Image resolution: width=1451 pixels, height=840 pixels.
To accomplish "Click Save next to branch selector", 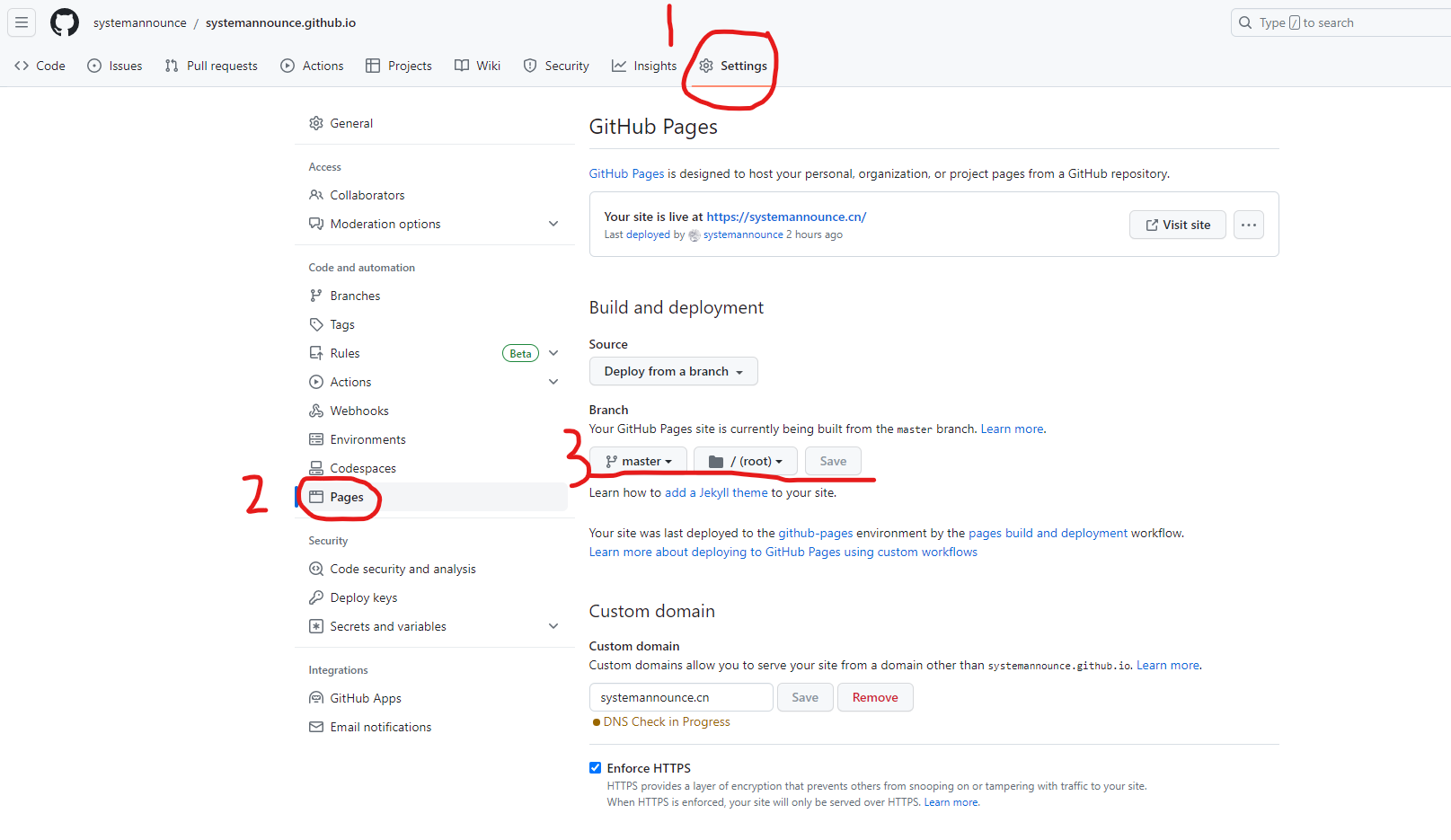I will pos(833,461).
